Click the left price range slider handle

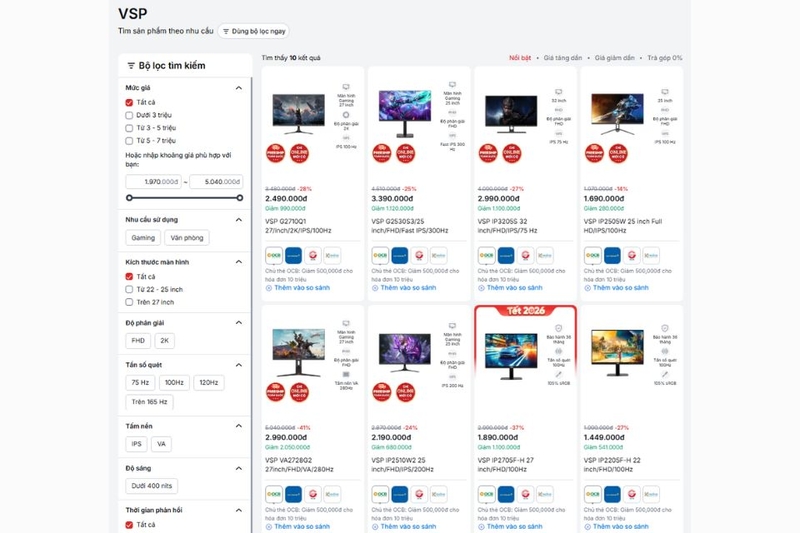coord(129,198)
